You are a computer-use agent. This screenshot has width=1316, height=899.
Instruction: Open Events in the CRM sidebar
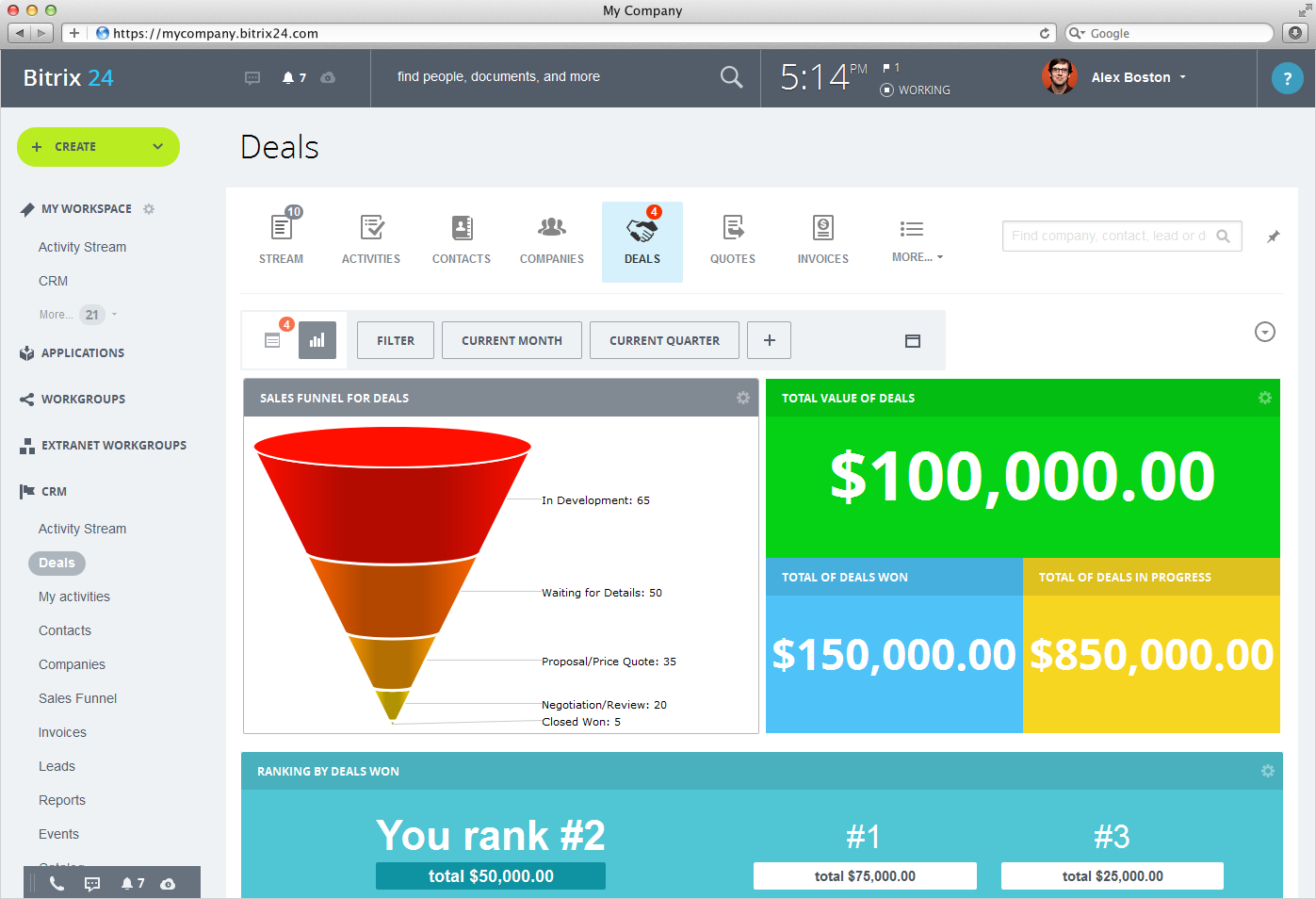coord(58,834)
